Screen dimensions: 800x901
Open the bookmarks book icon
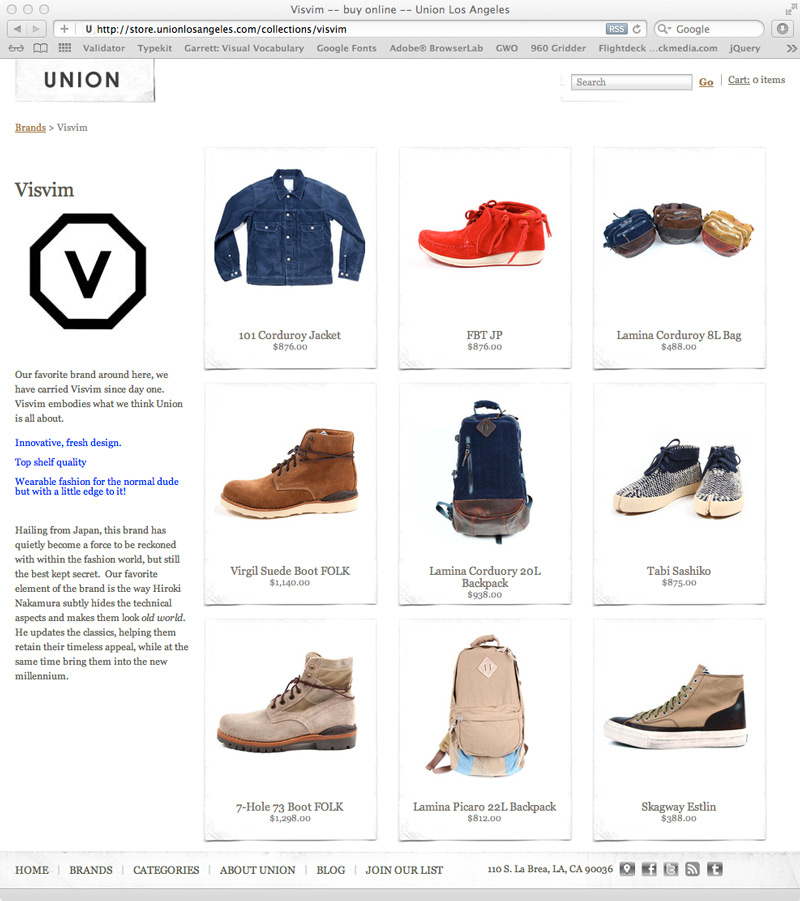click(40, 48)
